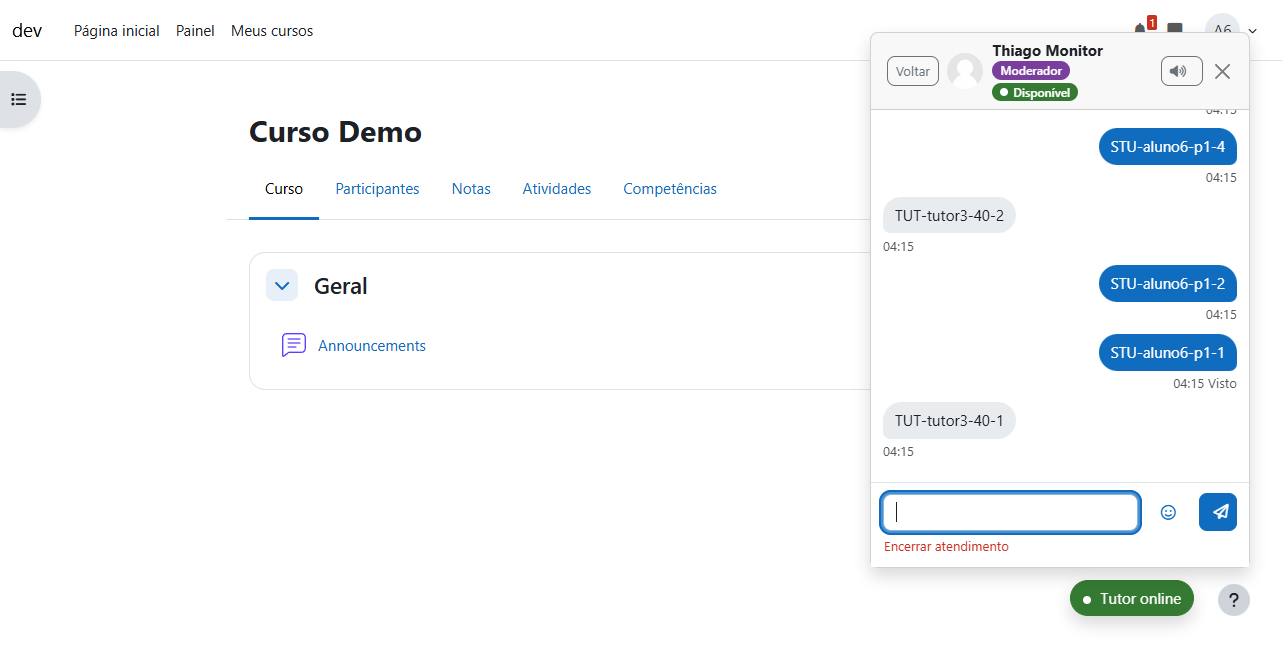Image resolution: width=1282 pixels, height=648 pixels.
Task: Navigate to Meus cursos
Action: point(272,31)
